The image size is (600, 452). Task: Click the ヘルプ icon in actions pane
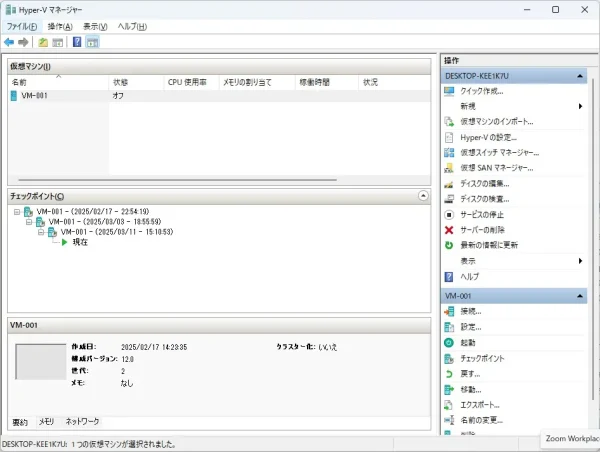point(449,276)
